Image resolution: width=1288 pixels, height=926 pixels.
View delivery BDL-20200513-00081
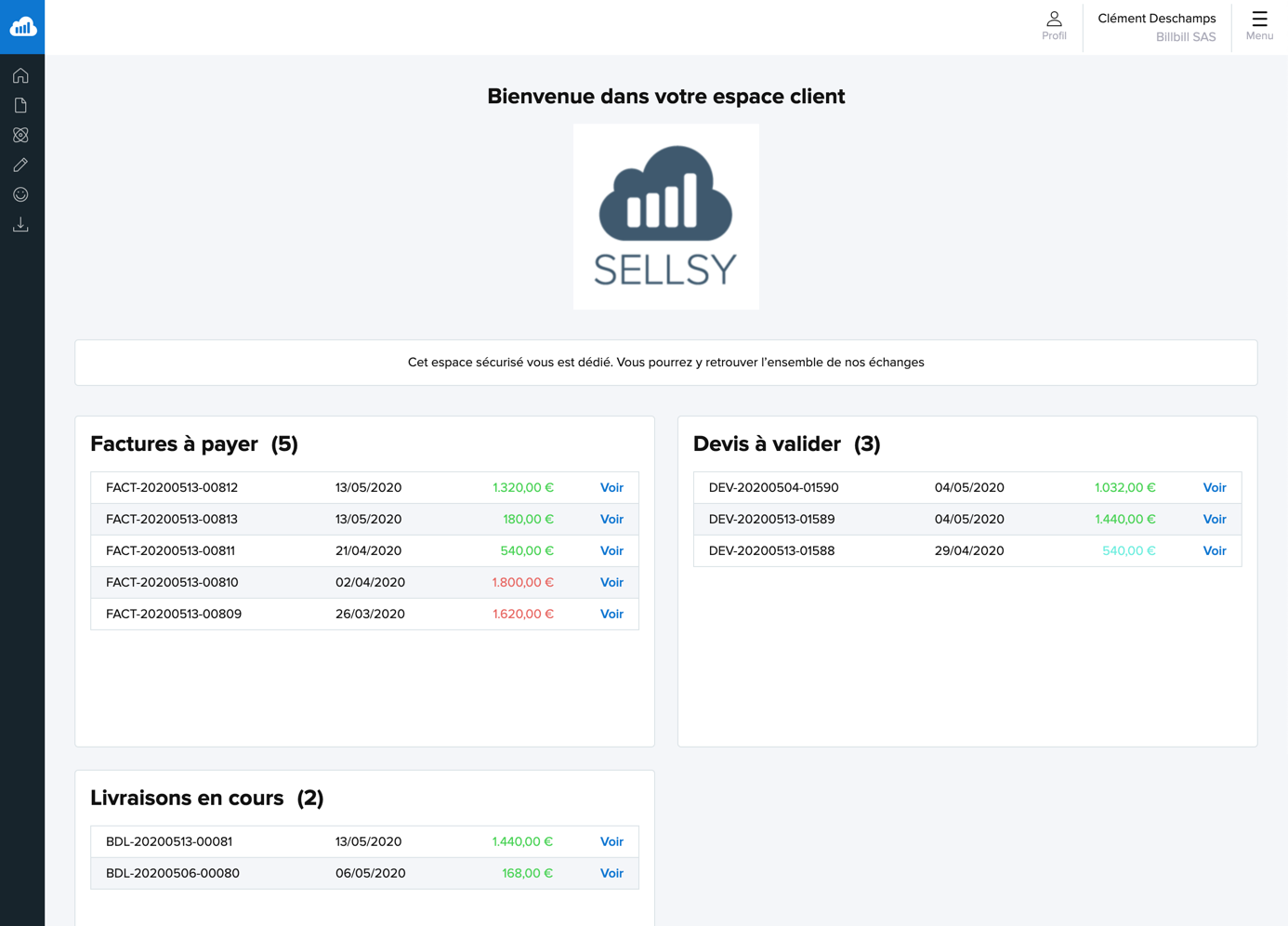coord(611,841)
